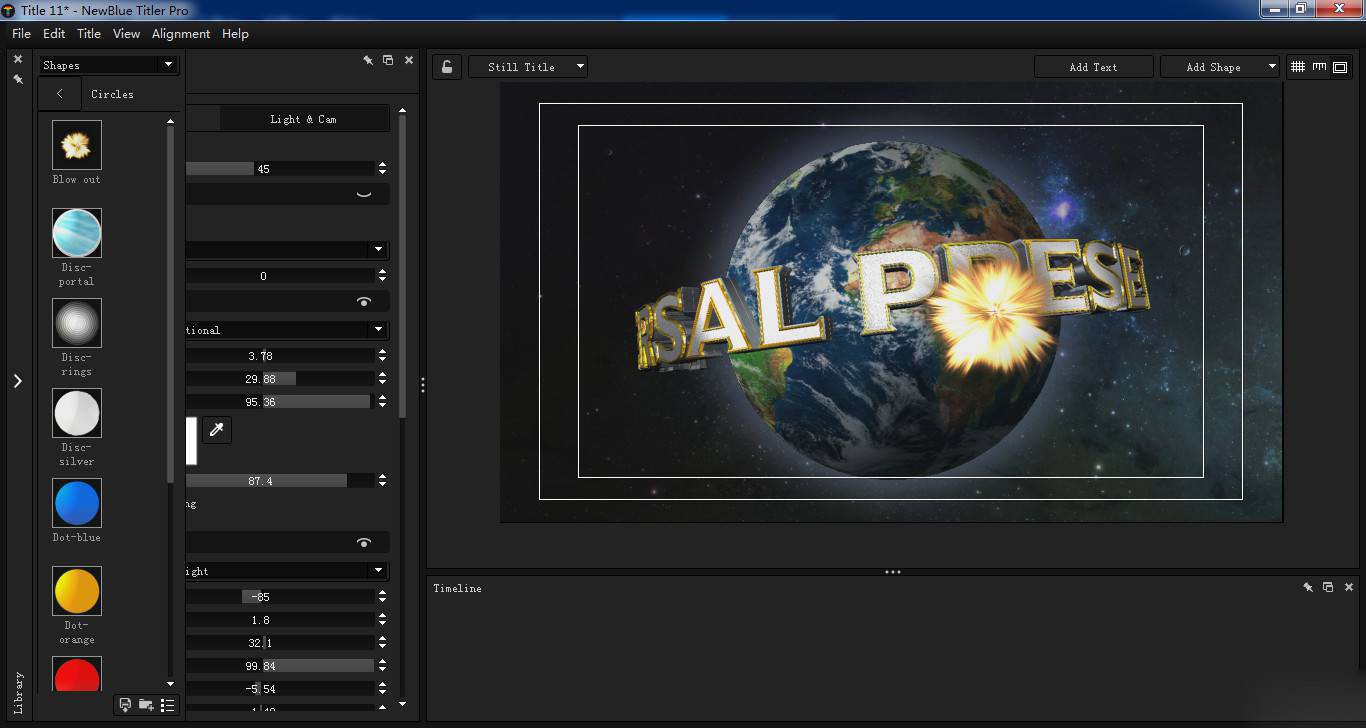The height and width of the screenshot is (728, 1366).
Task: Undock the Timeline panel
Action: pyautogui.click(x=1328, y=588)
